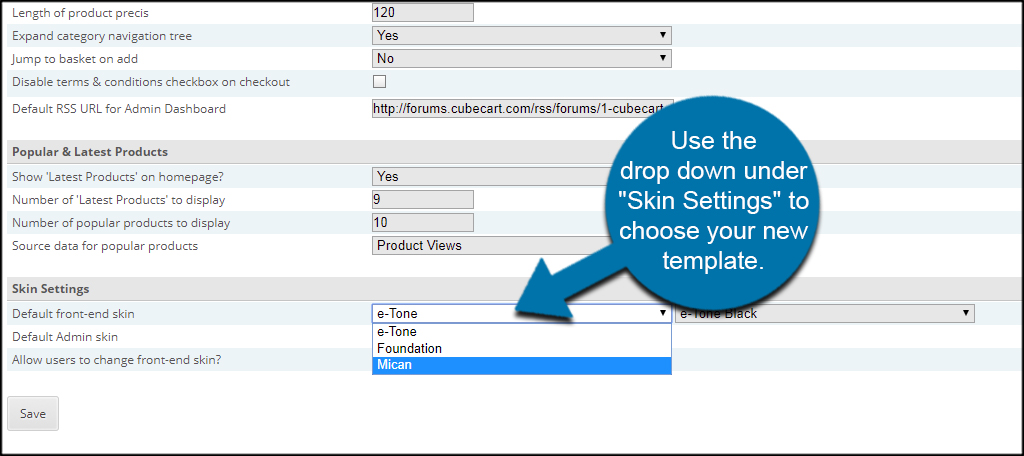Choose Foundation in the skin list
This screenshot has height=456, width=1024.
pos(520,348)
